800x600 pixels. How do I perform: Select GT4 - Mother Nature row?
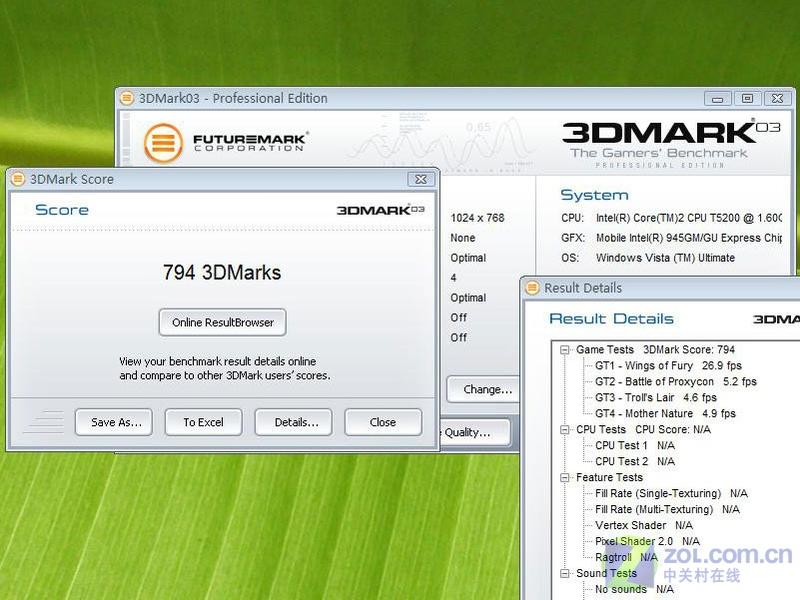[x=665, y=413]
